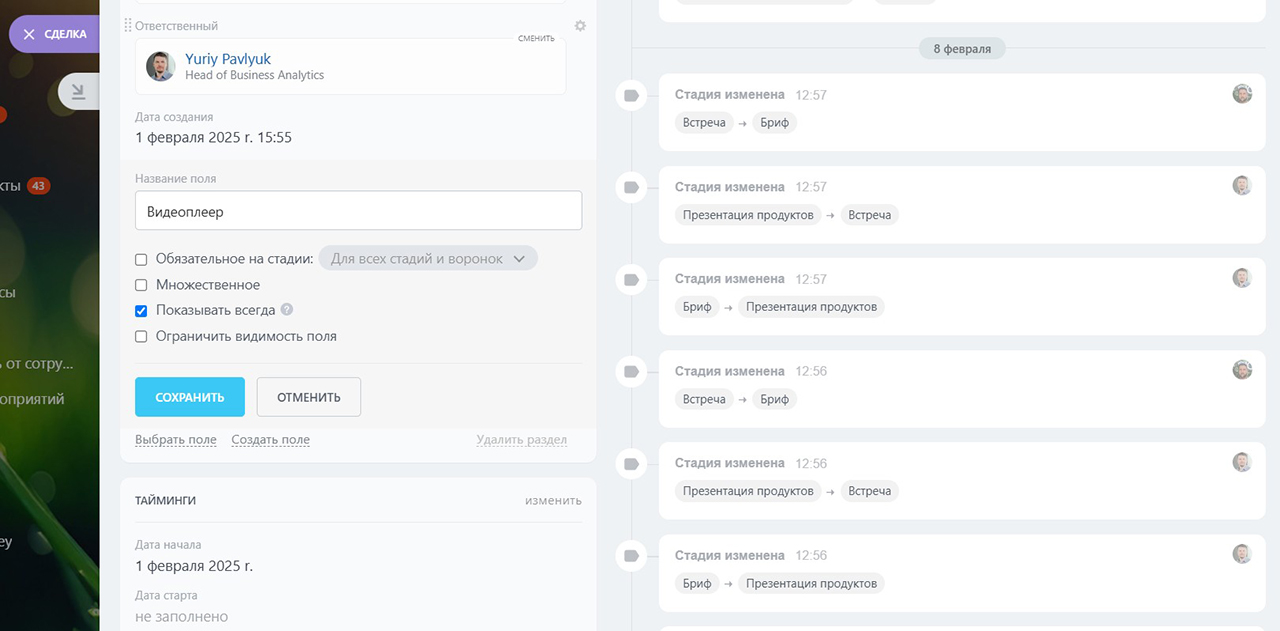The image size is (1280, 631).
Task: Uncheck the Показывать всегда checkbox
Action: (142, 311)
